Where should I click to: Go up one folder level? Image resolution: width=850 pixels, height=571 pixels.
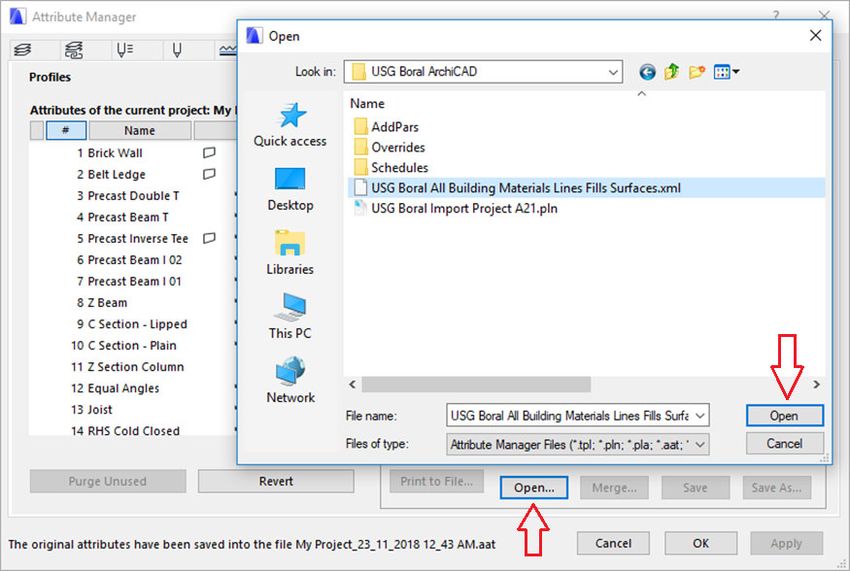672,72
